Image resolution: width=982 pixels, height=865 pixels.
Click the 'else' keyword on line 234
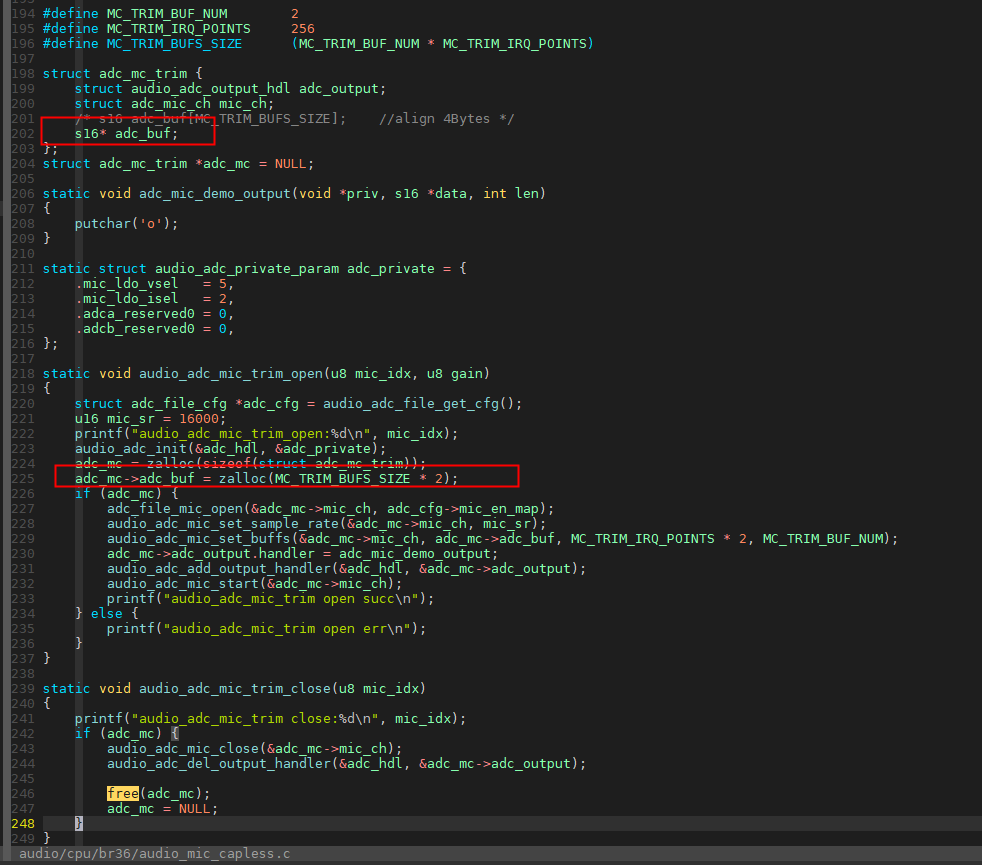coord(107,614)
